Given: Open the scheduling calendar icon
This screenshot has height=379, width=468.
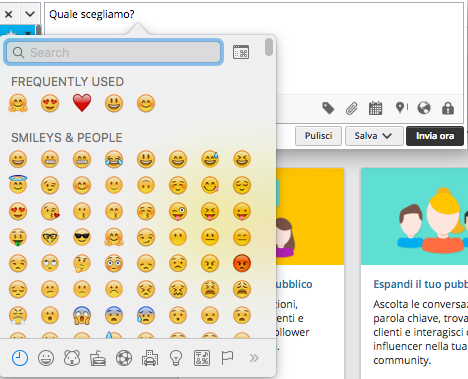Looking at the screenshot, I should (375, 108).
